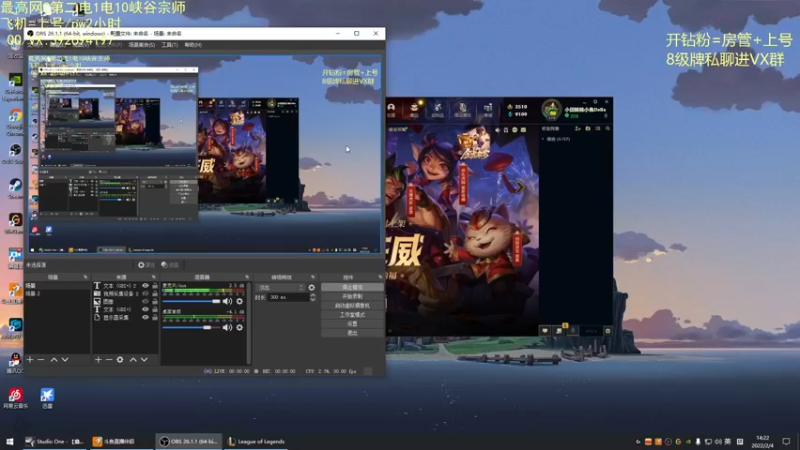Select scene 2 in the scenes list

tap(57, 294)
